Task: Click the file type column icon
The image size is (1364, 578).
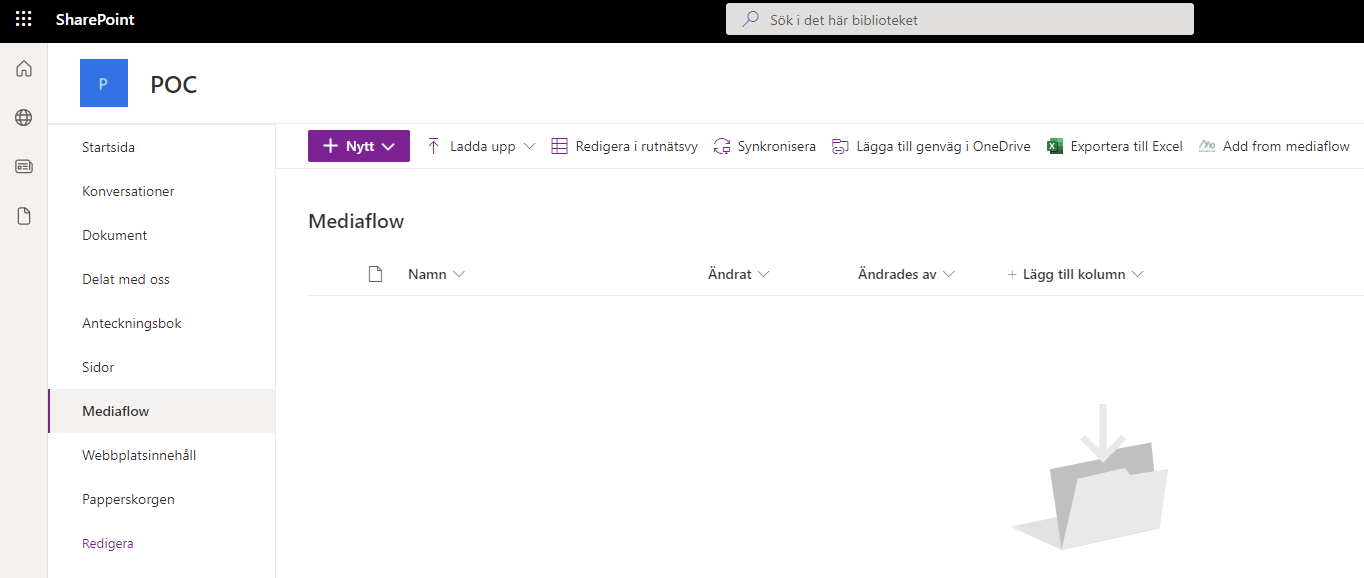Action: tap(376, 274)
